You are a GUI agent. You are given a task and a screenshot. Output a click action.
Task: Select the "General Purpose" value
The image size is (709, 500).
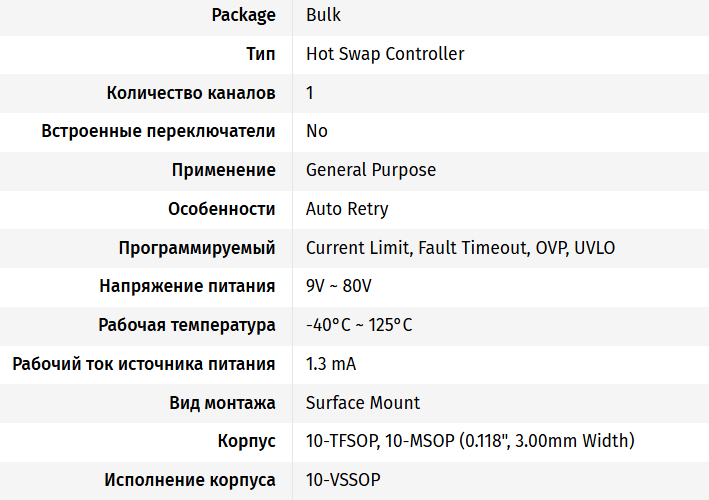coord(371,170)
